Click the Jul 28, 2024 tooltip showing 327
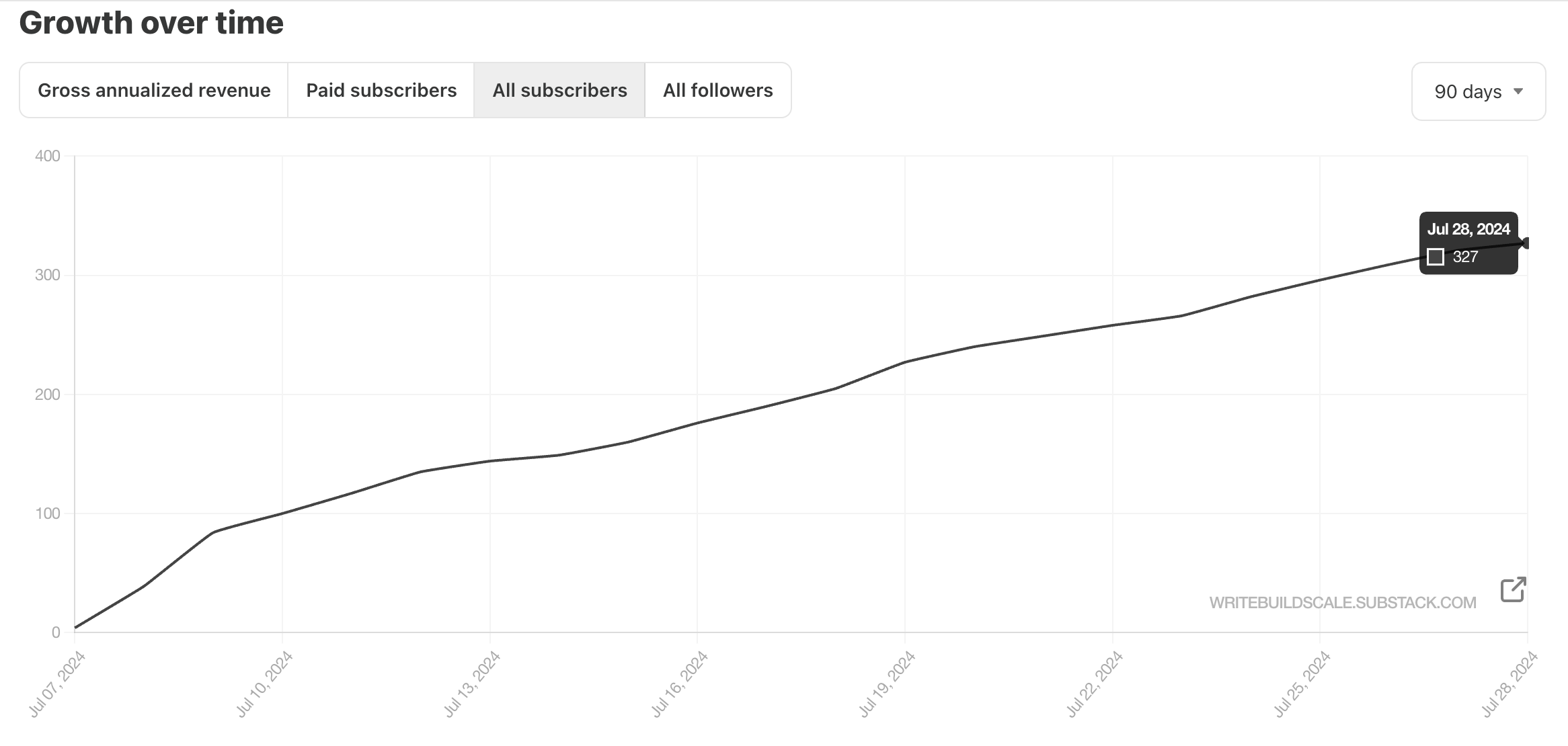 (x=1468, y=243)
